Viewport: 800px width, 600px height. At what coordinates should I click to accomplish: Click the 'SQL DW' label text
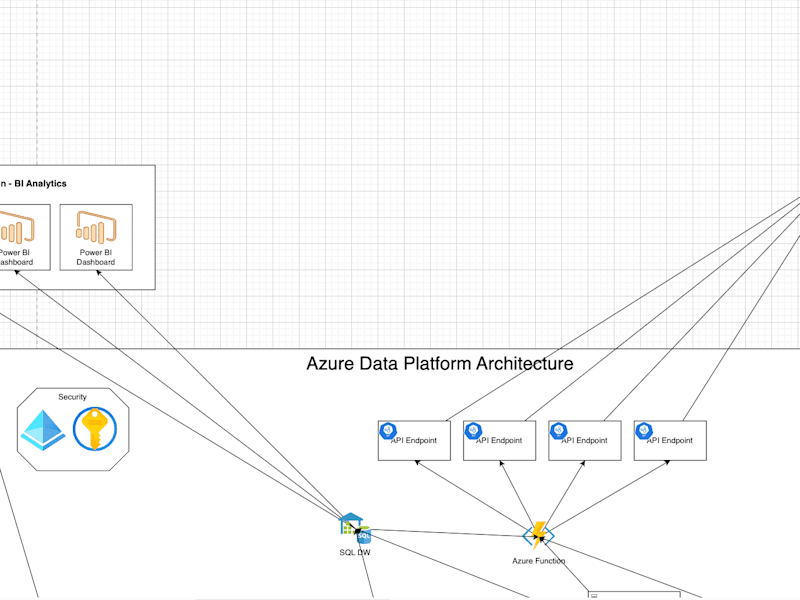click(355, 553)
